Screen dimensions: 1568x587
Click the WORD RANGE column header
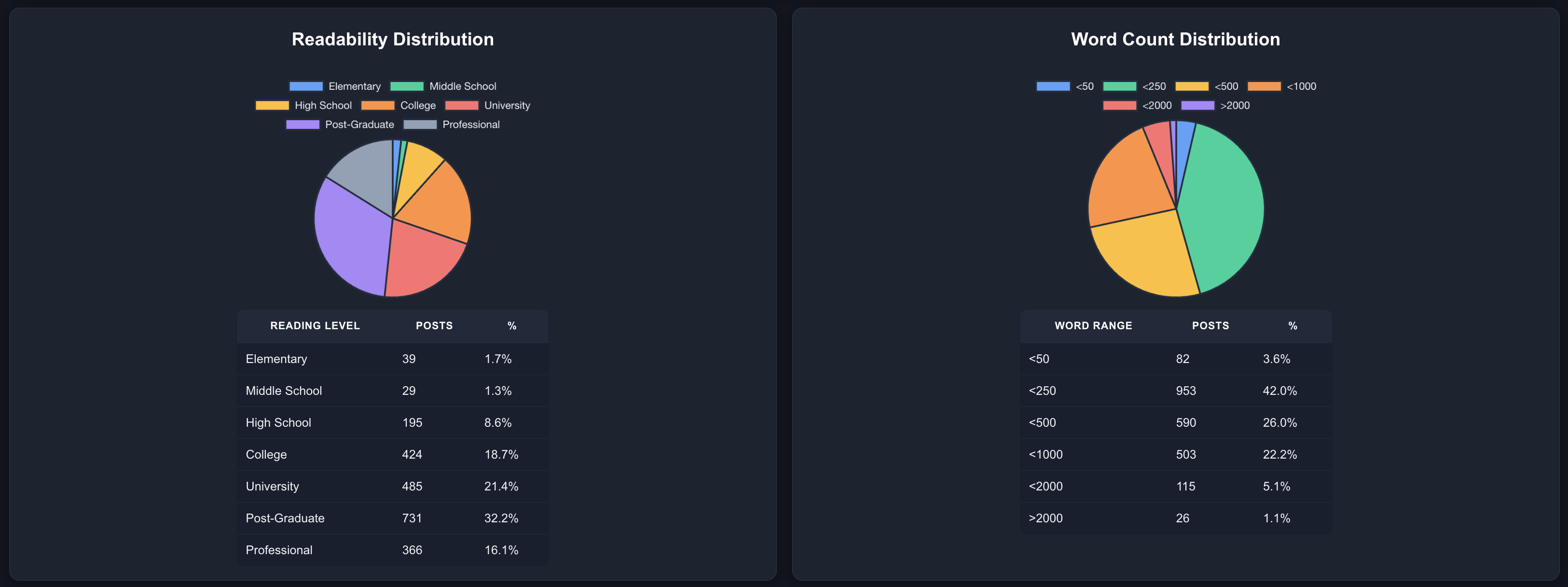(1093, 326)
